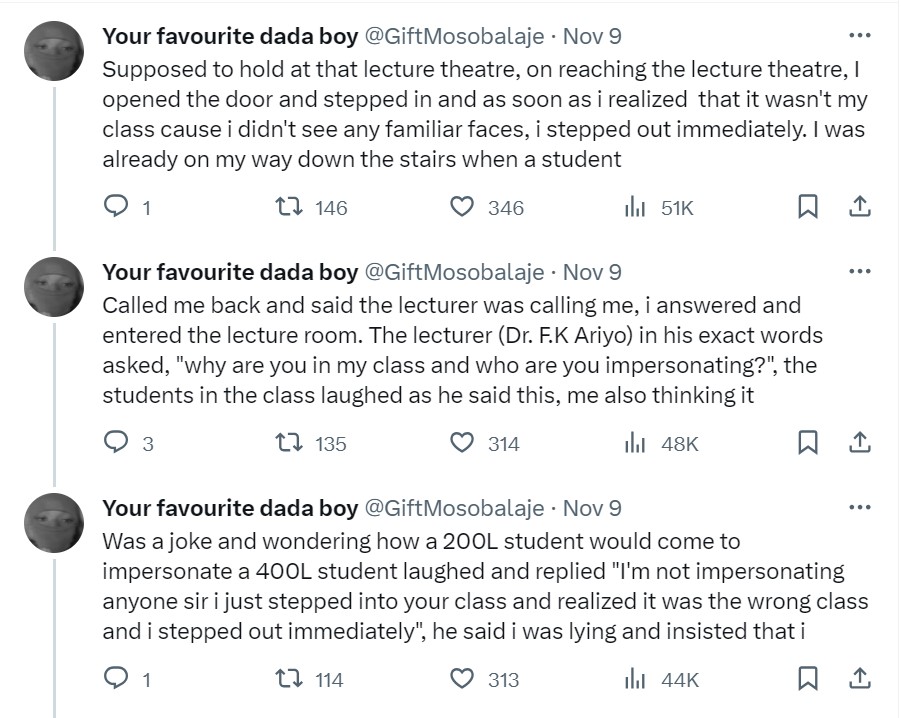Open more options on second tweet
Screen dimensions: 901x718
(858, 272)
